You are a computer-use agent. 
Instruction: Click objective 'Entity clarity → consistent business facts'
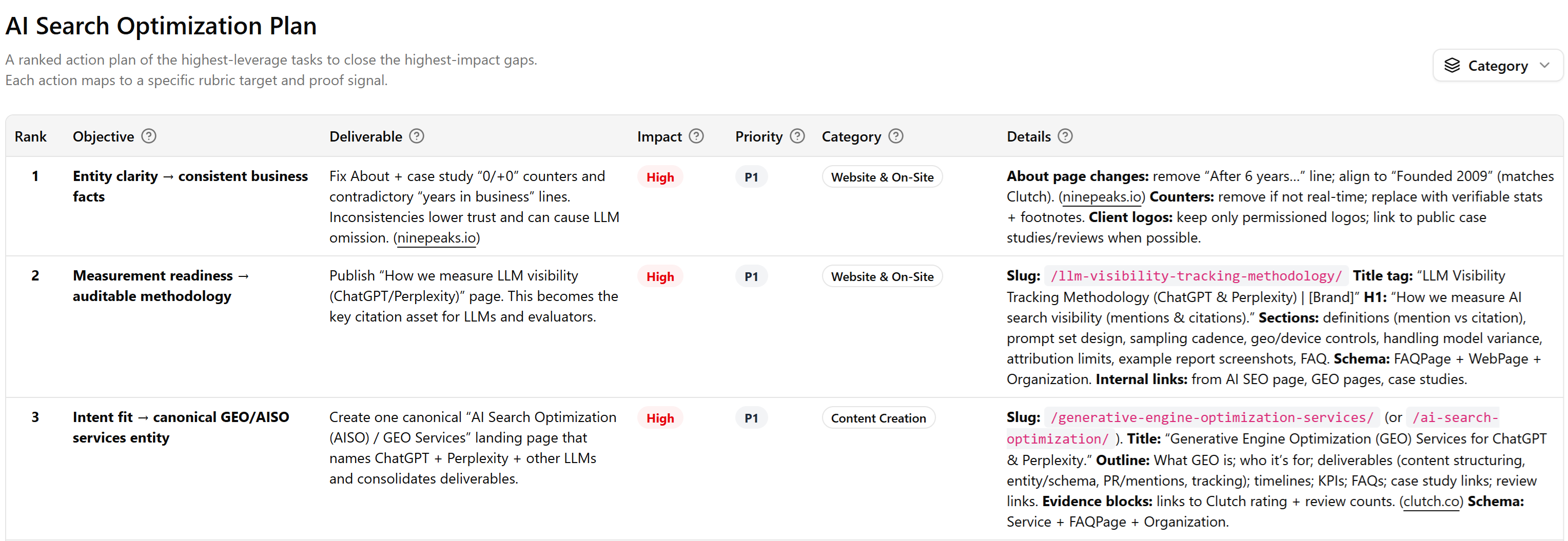[190, 187]
